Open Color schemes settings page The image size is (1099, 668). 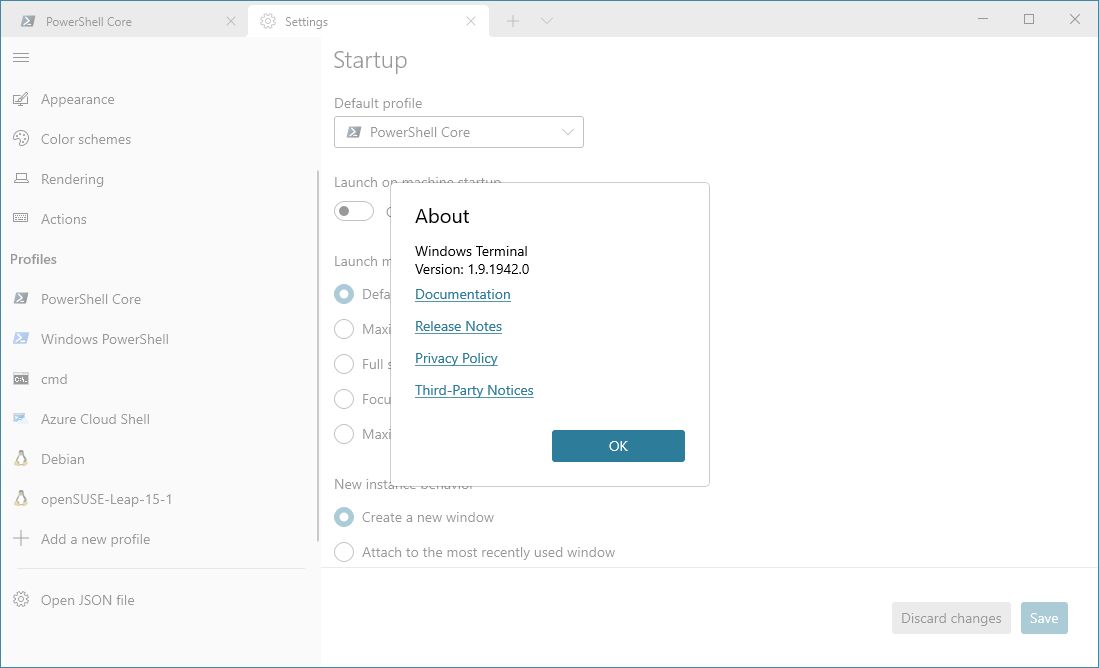click(x=160, y=139)
